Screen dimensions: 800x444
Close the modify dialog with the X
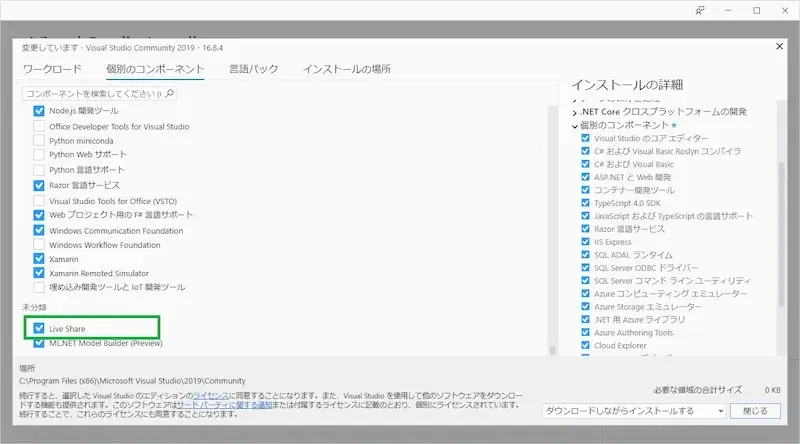(779, 46)
